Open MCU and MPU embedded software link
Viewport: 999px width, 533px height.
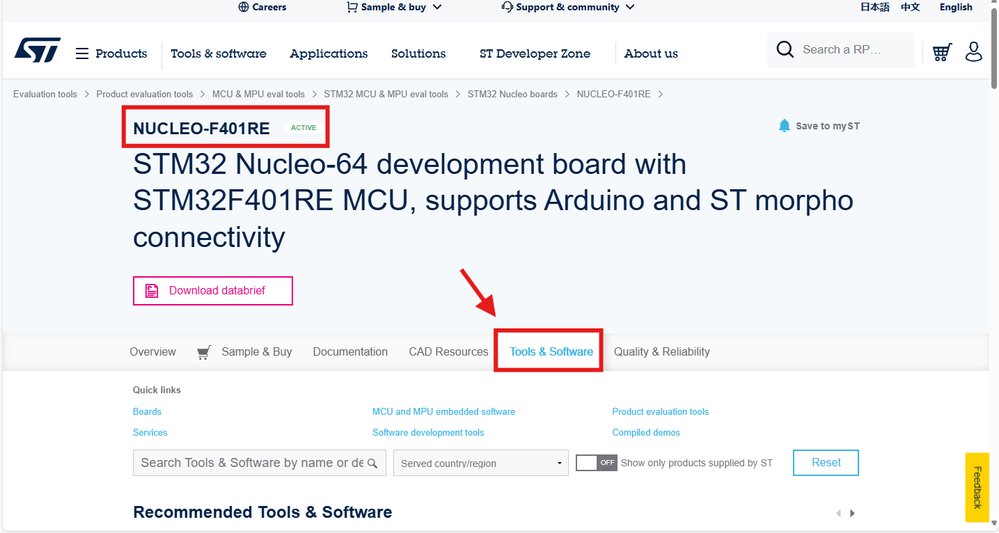pos(444,411)
